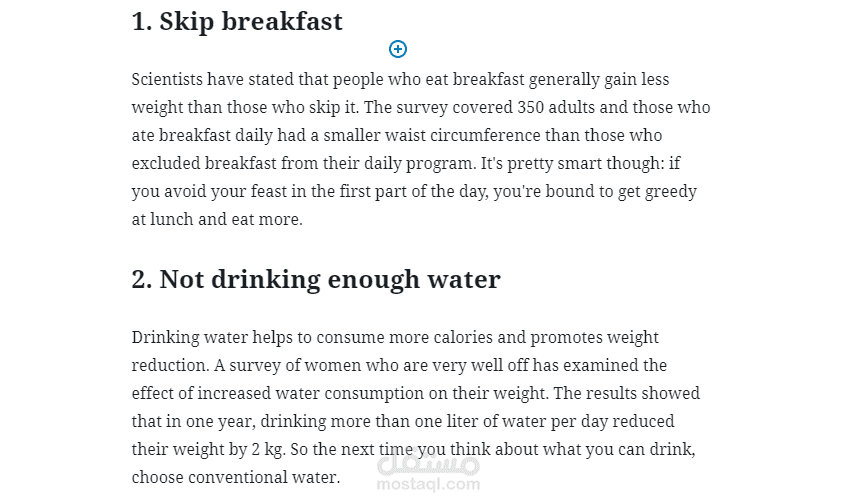The width and height of the screenshot is (858, 503).
Task: Click the word "Drinking" starting second paragraph
Action: coord(165,337)
